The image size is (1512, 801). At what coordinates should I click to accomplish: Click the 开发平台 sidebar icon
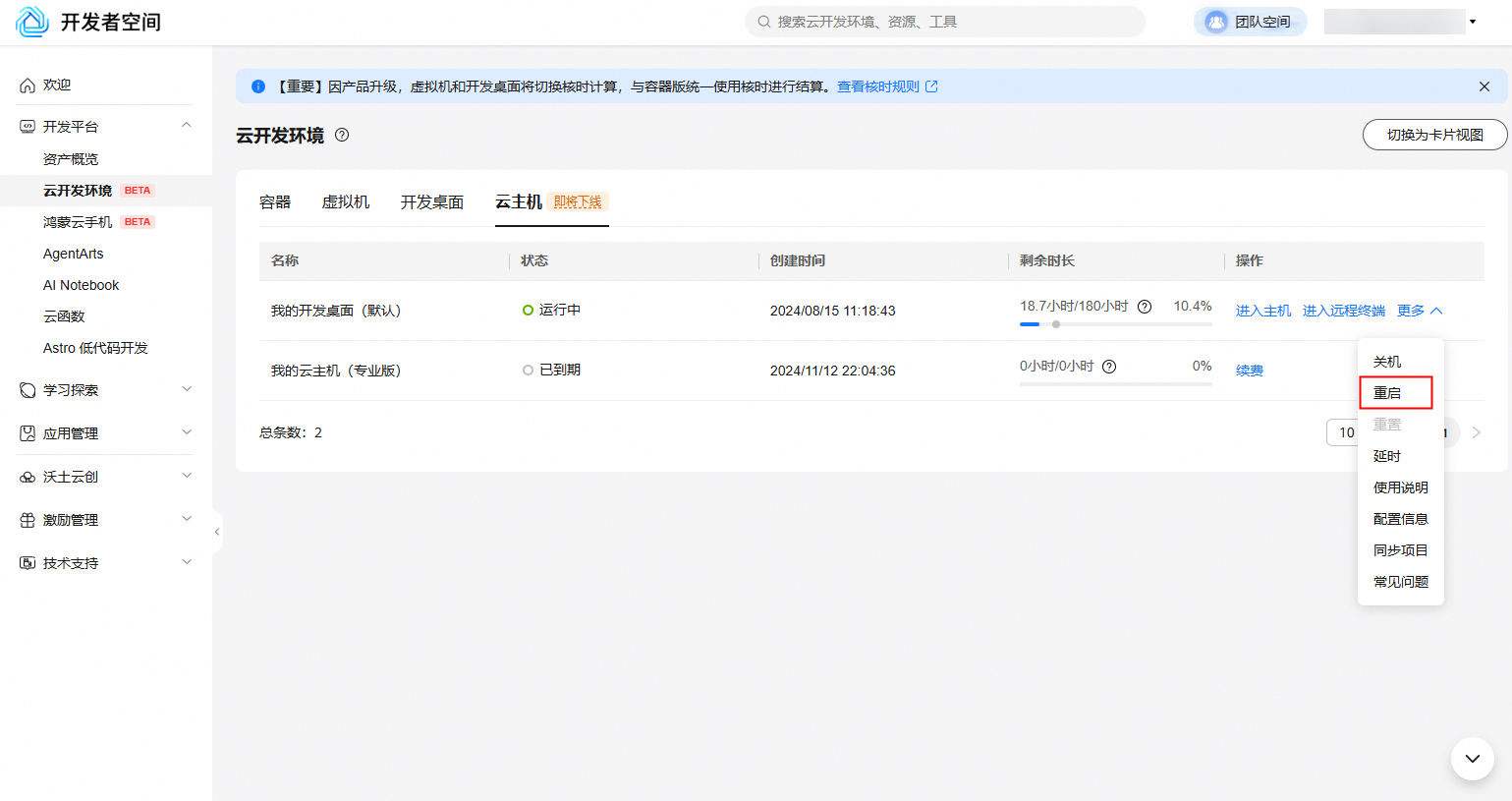point(28,127)
